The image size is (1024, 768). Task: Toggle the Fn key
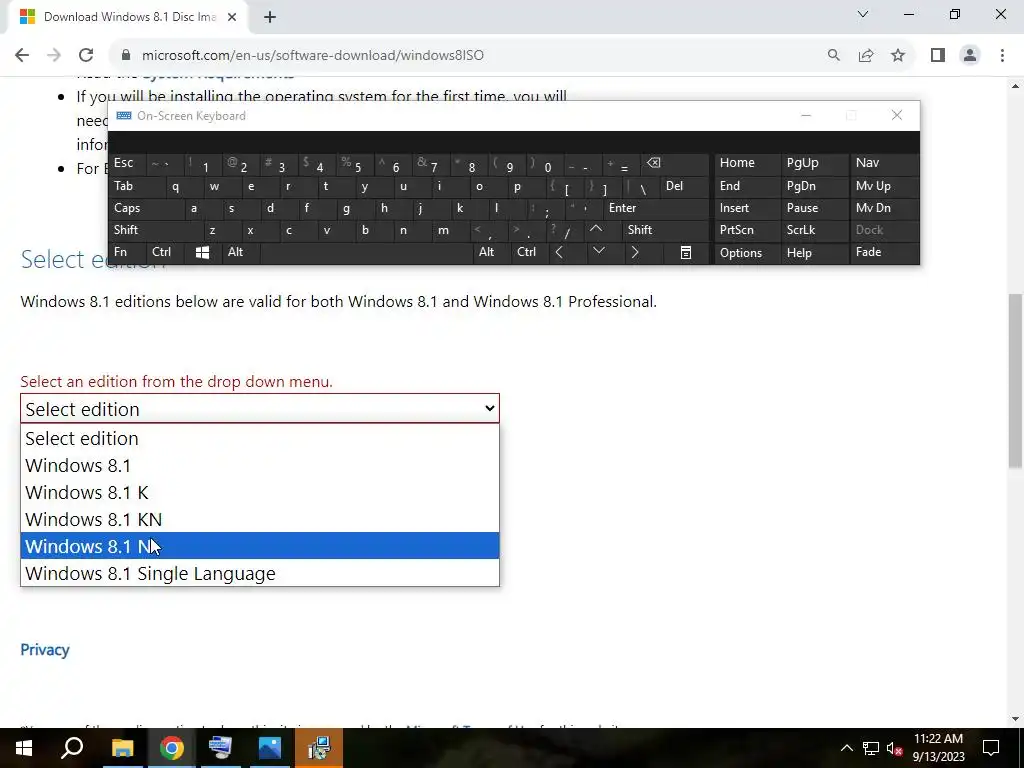tap(128, 252)
